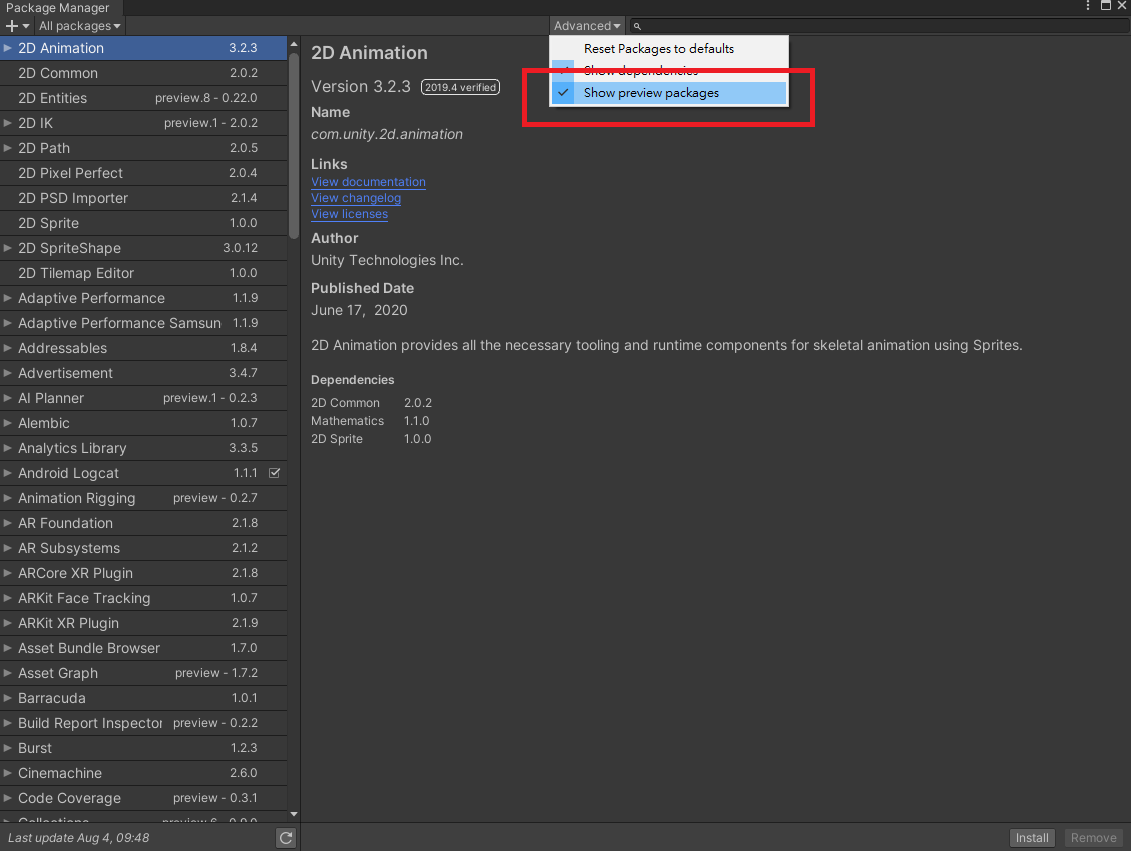Screen dimensions: 1131x851
Task: Expand the 2D IK package row
Action: pyautogui.click(x=7, y=123)
